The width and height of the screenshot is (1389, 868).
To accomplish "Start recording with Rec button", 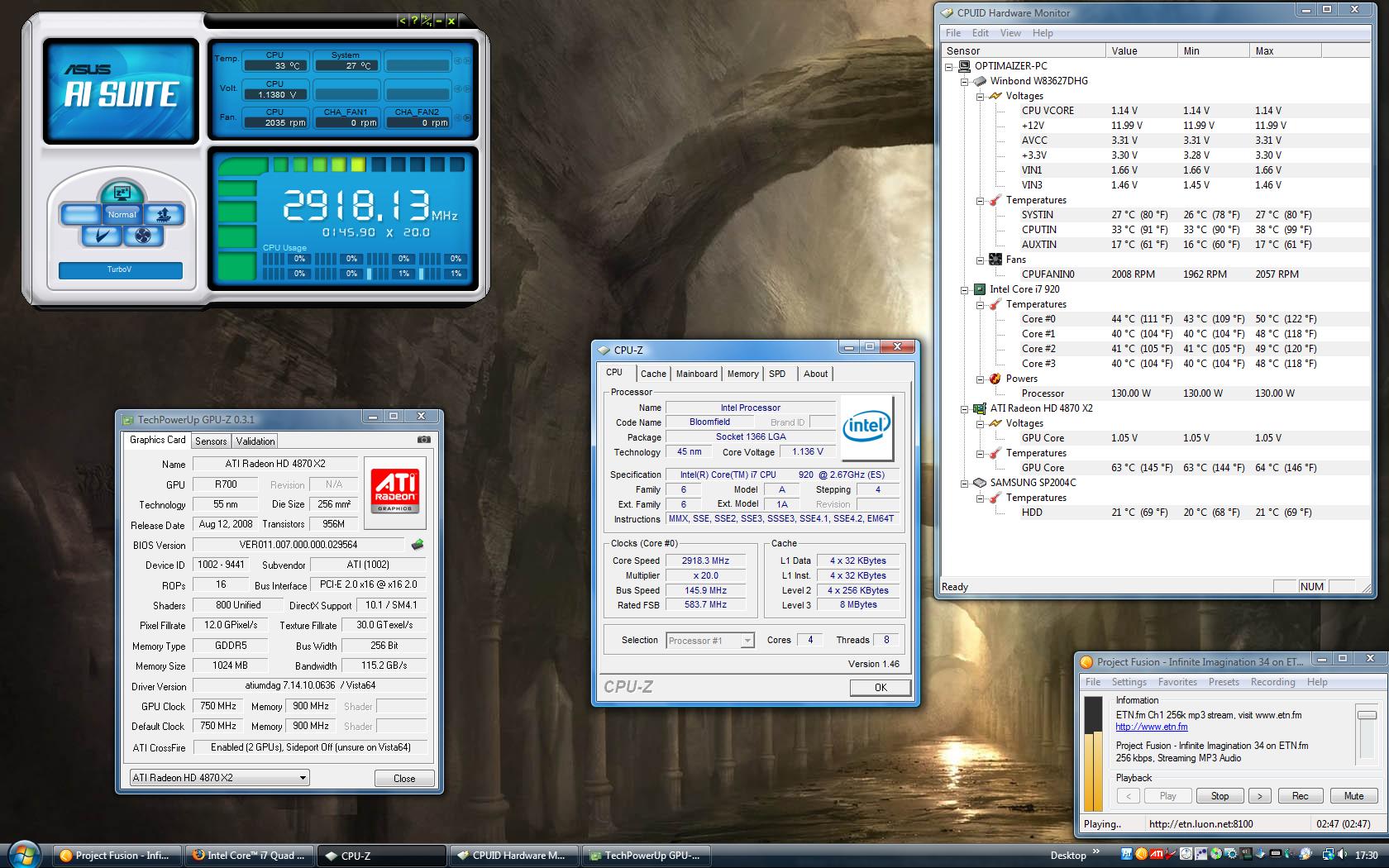I will (1300, 796).
